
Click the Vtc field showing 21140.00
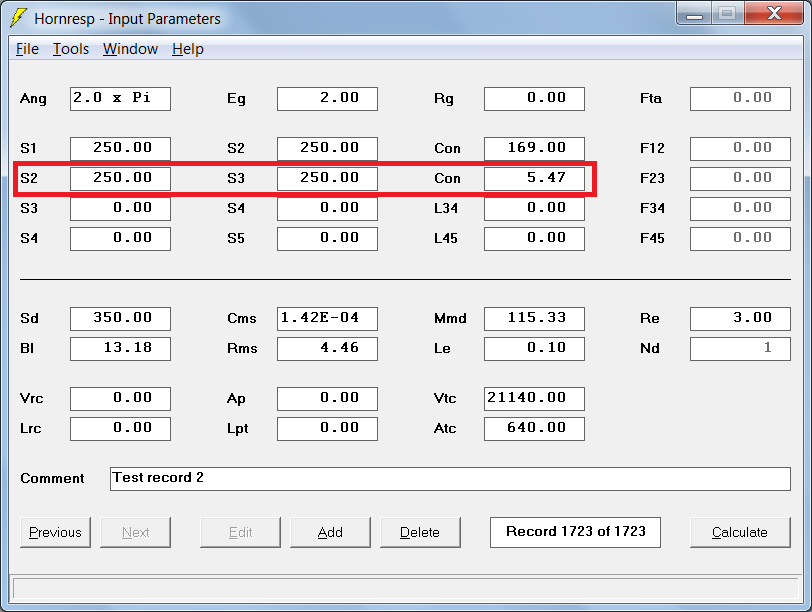pyautogui.click(x=534, y=399)
